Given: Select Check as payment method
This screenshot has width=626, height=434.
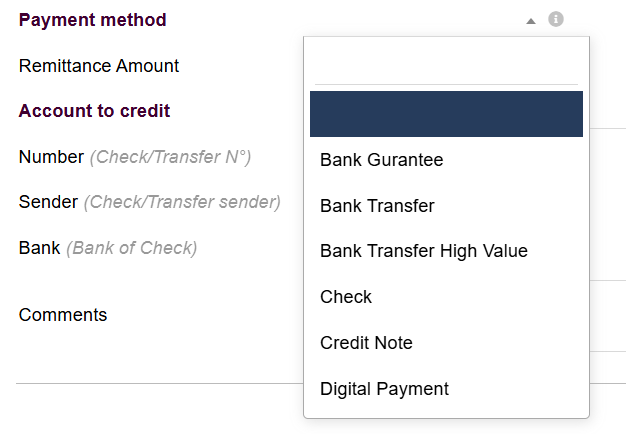Looking at the screenshot, I should pos(346,297).
